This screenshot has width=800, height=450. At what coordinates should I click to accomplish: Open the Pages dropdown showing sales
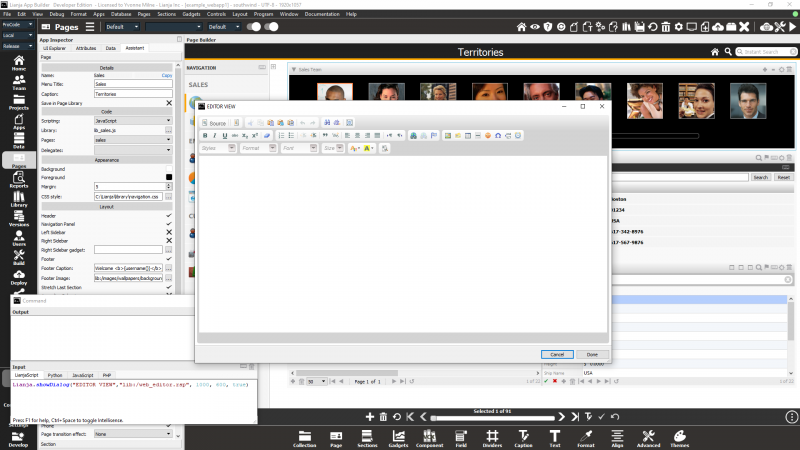[x=133, y=140]
